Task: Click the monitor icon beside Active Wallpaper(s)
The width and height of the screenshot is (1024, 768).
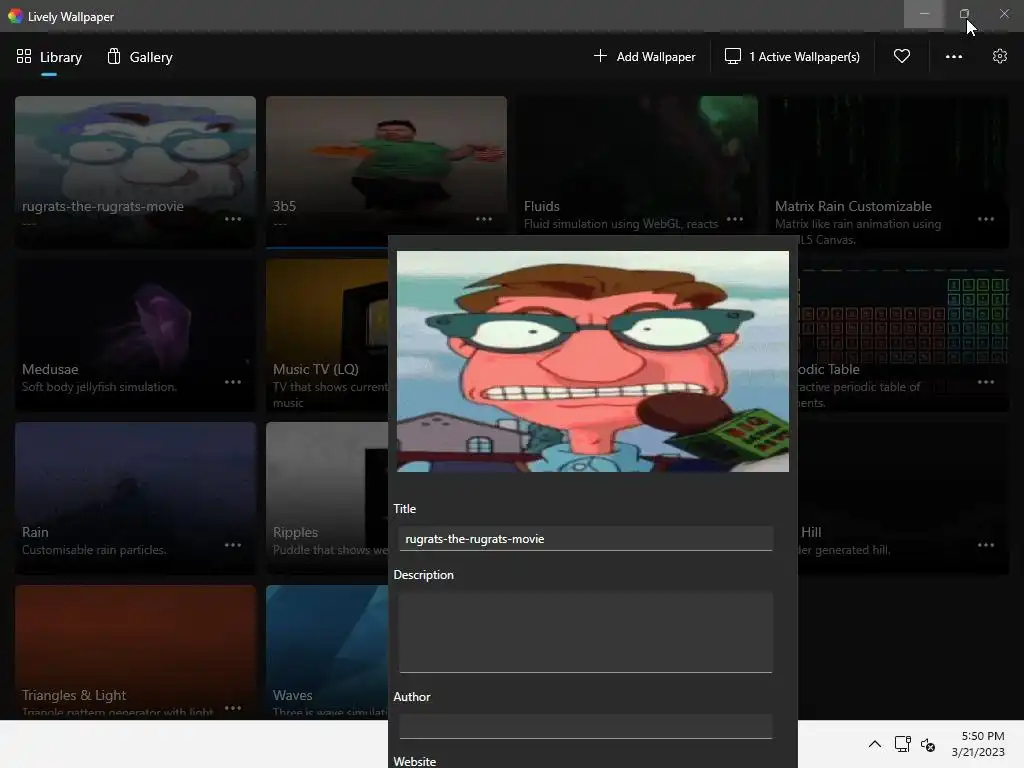Action: pos(733,56)
